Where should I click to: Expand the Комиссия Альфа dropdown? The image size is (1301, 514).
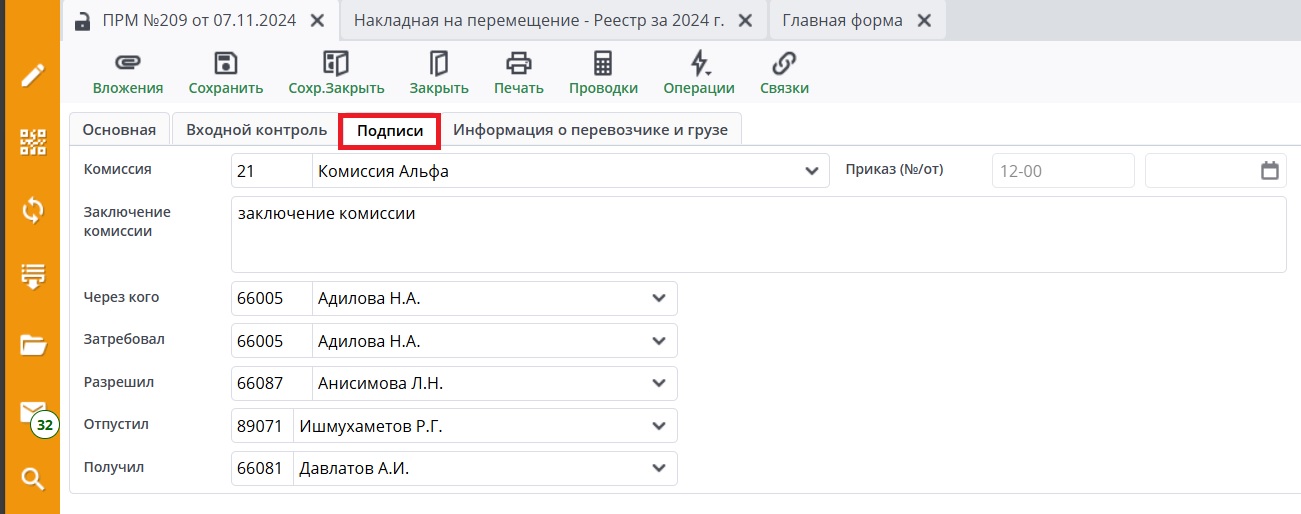811,171
